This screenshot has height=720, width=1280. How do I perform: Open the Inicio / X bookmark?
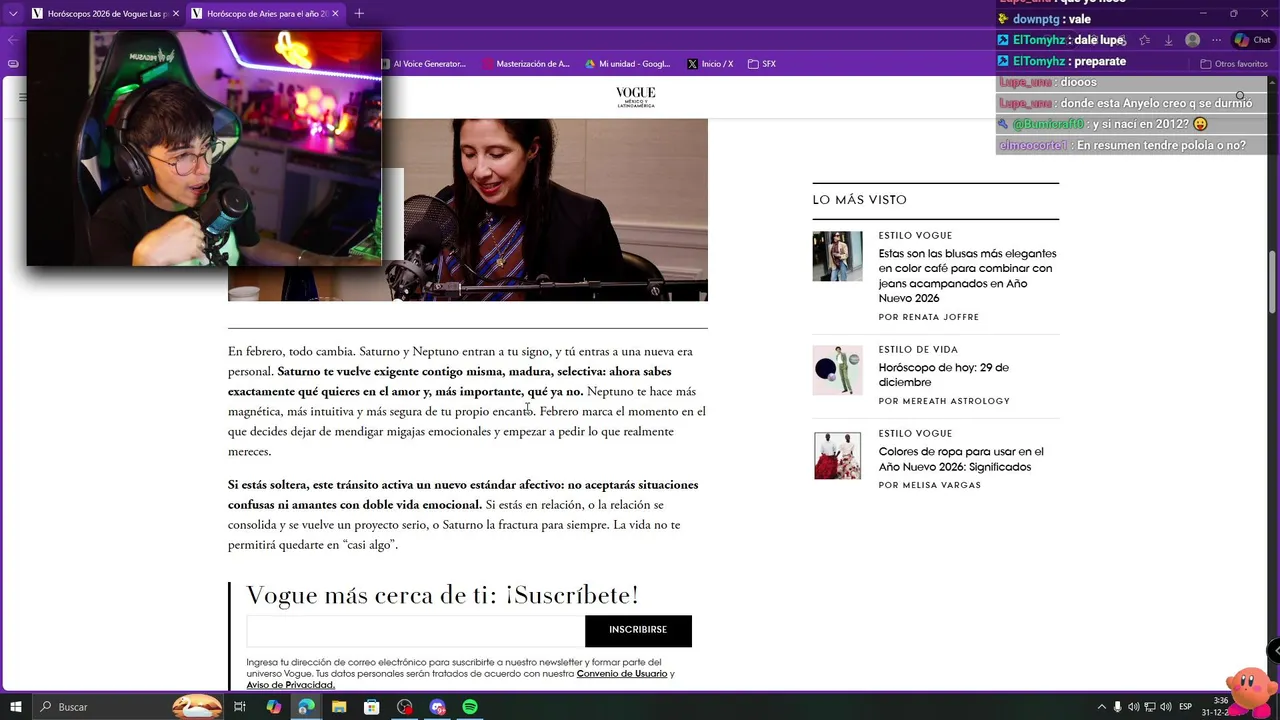point(710,64)
